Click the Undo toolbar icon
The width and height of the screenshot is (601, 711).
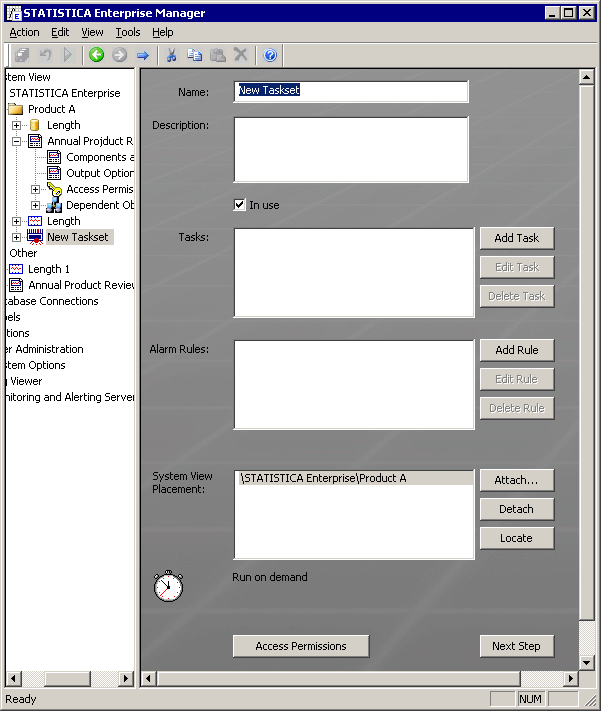pos(45,55)
